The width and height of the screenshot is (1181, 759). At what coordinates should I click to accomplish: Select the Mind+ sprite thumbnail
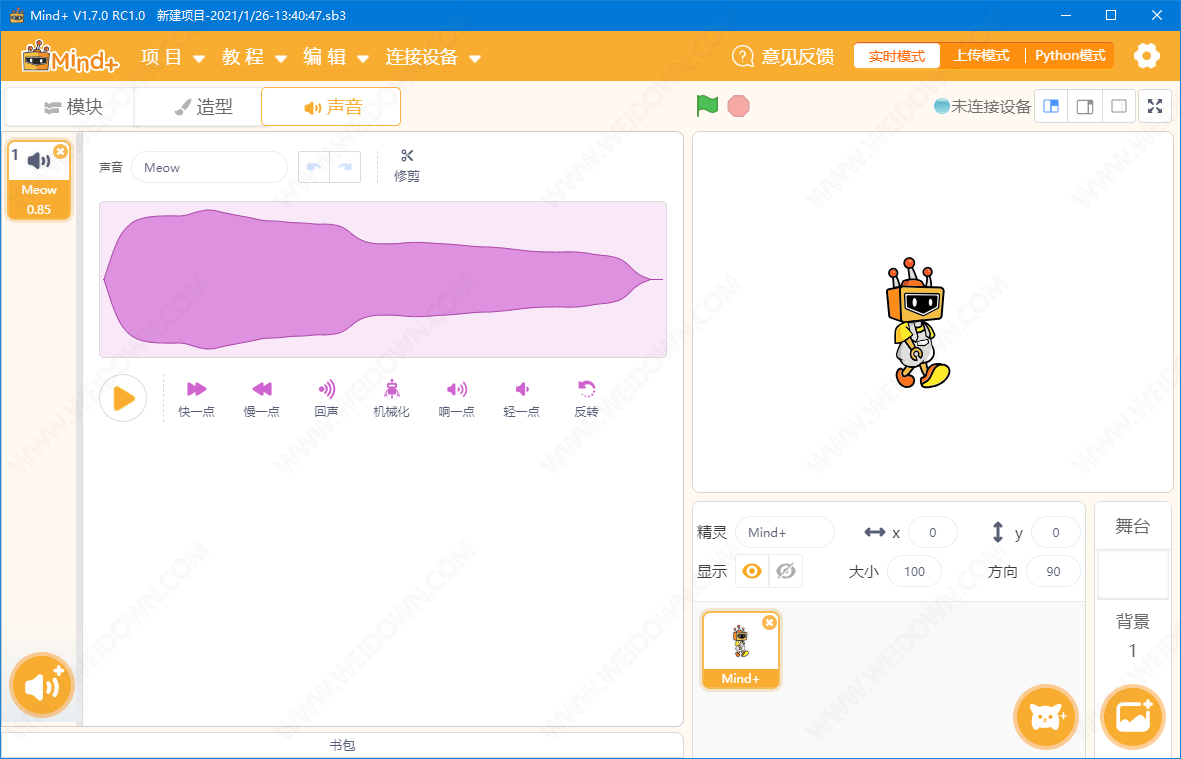[x=741, y=650]
